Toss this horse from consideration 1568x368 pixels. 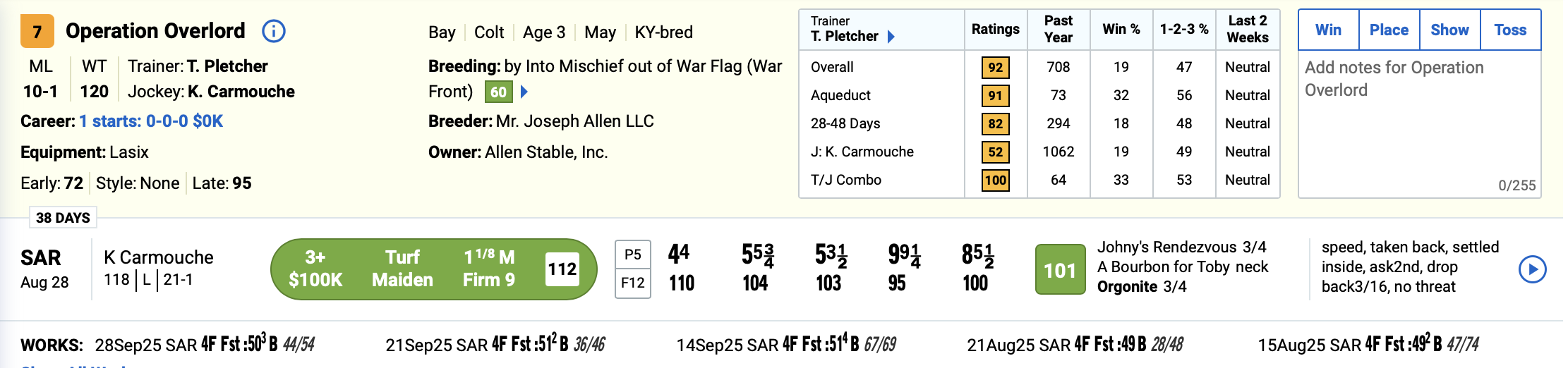[x=1510, y=30]
